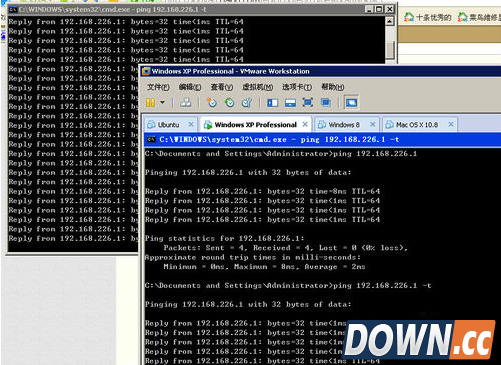Viewport: 501px width, 365px height.
Task: Click the Ubuntu tab's VM icon
Action: tap(151, 125)
